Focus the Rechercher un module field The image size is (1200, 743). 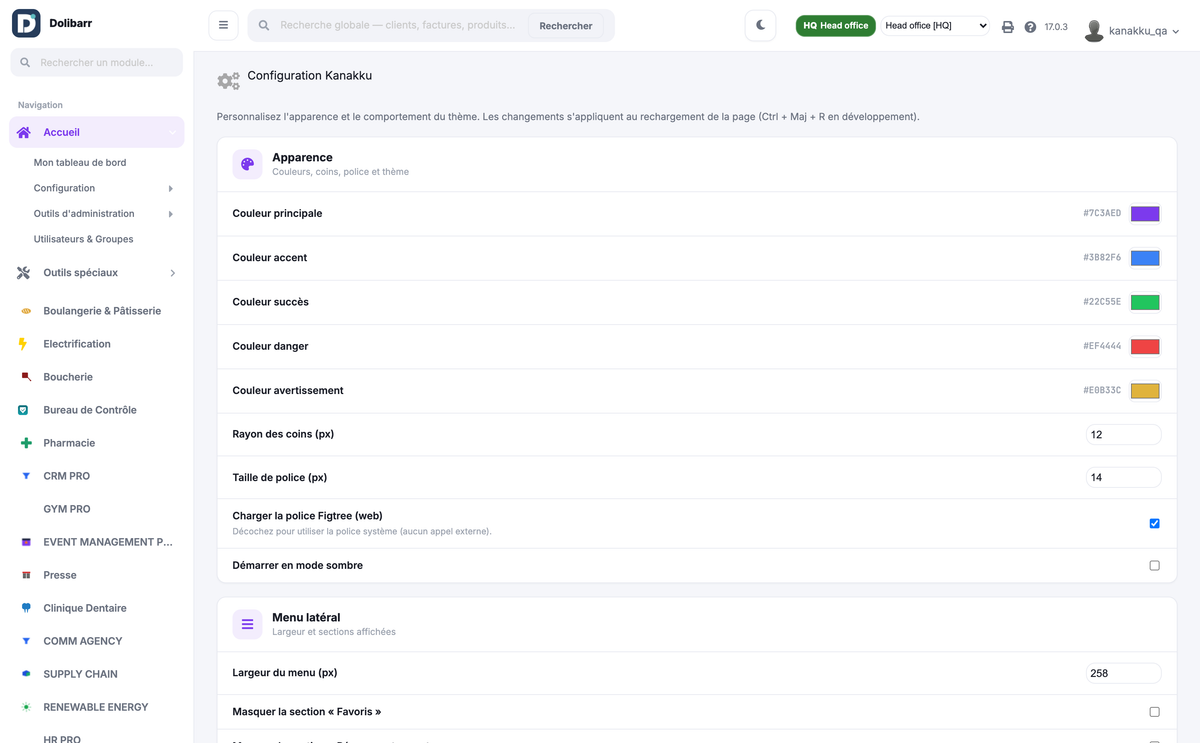(97, 62)
